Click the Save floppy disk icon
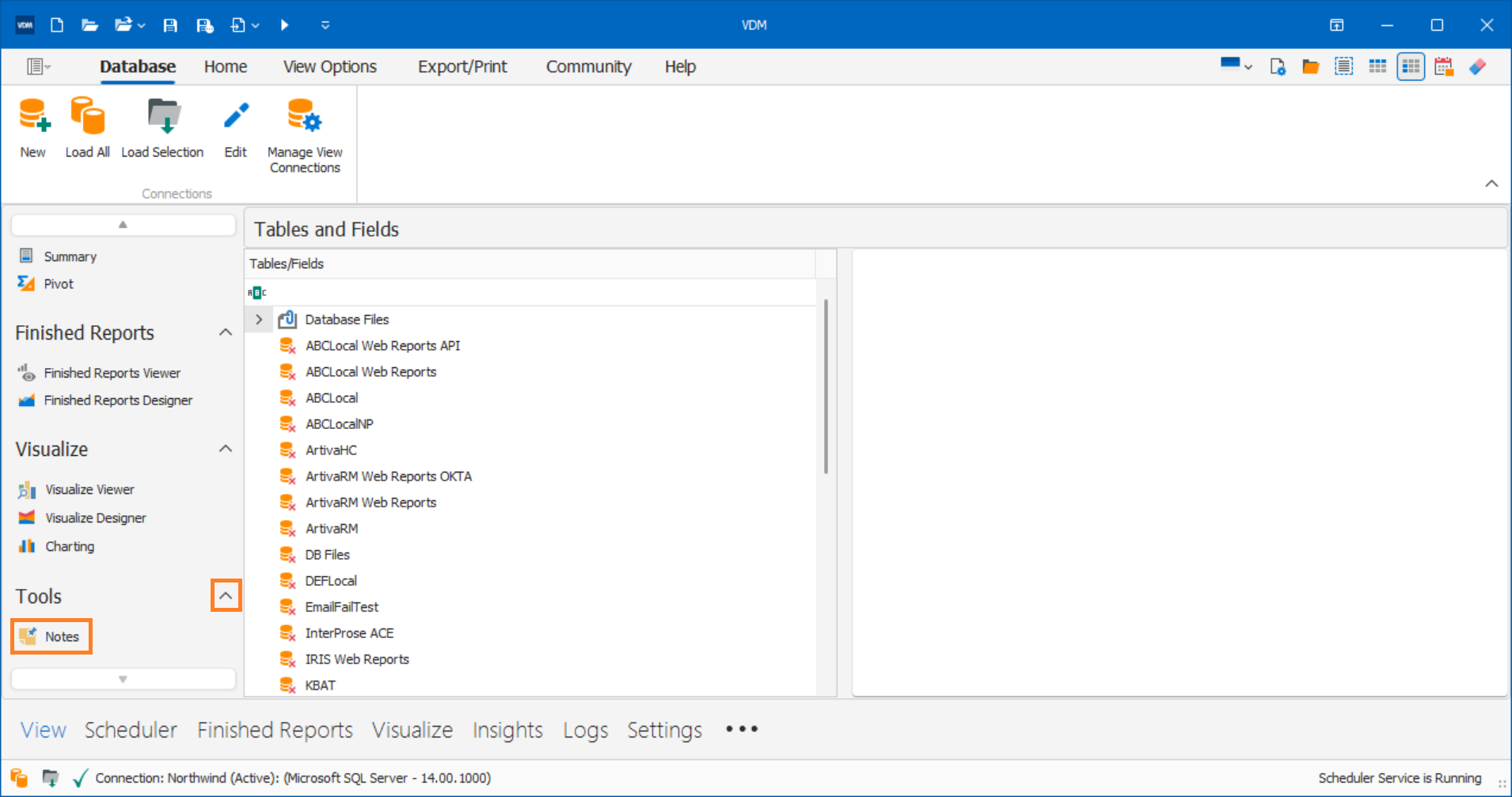Image resolution: width=1512 pixels, height=797 pixels. pos(170,25)
